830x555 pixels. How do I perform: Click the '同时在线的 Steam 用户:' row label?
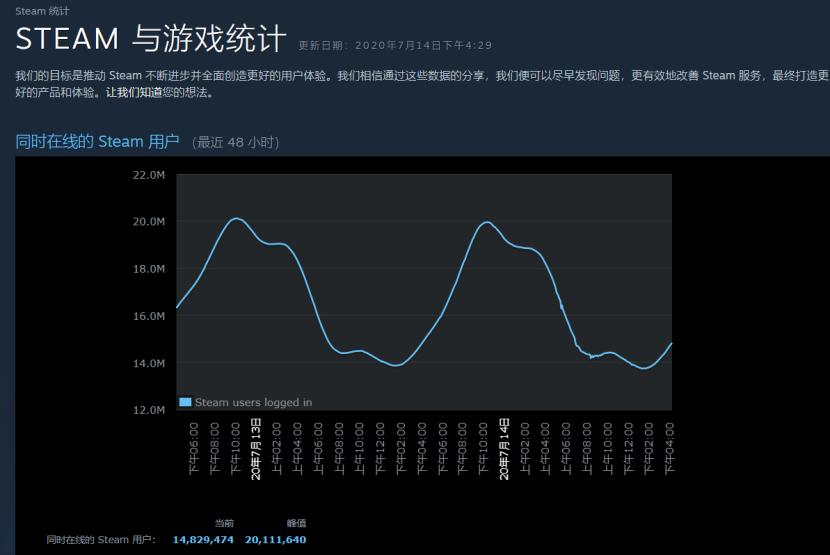click(x=101, y=540)
